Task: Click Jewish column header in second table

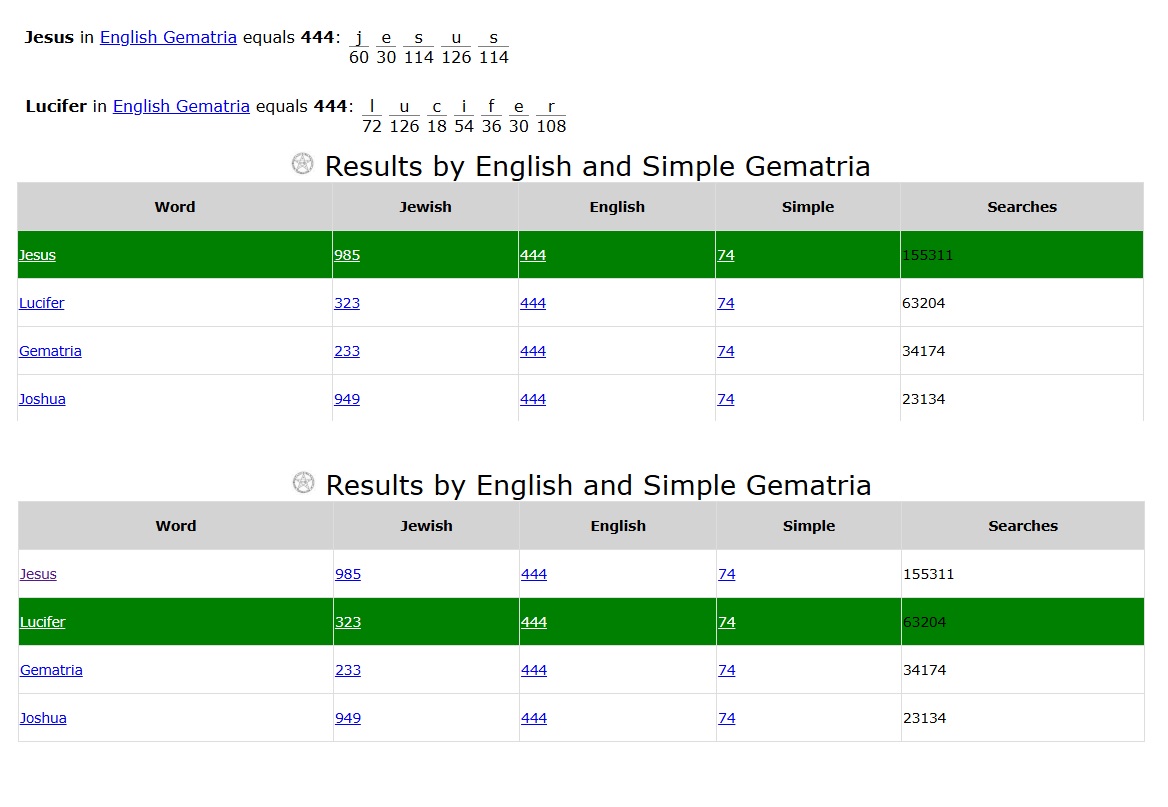Action: pyautogui.click(x=426, y=526)
